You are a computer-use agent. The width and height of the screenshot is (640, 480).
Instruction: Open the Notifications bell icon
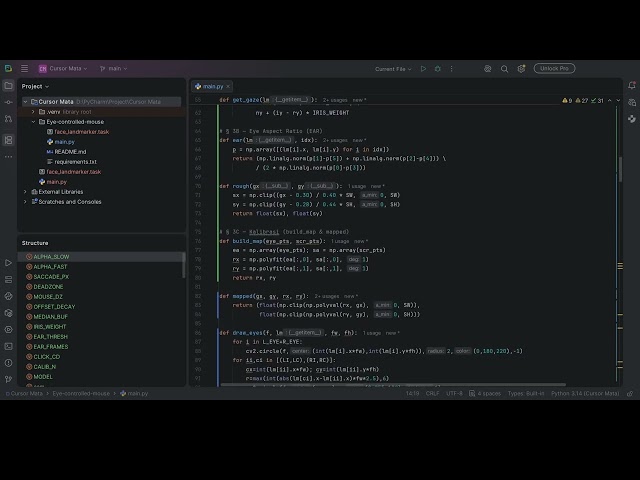pos(632,85)
